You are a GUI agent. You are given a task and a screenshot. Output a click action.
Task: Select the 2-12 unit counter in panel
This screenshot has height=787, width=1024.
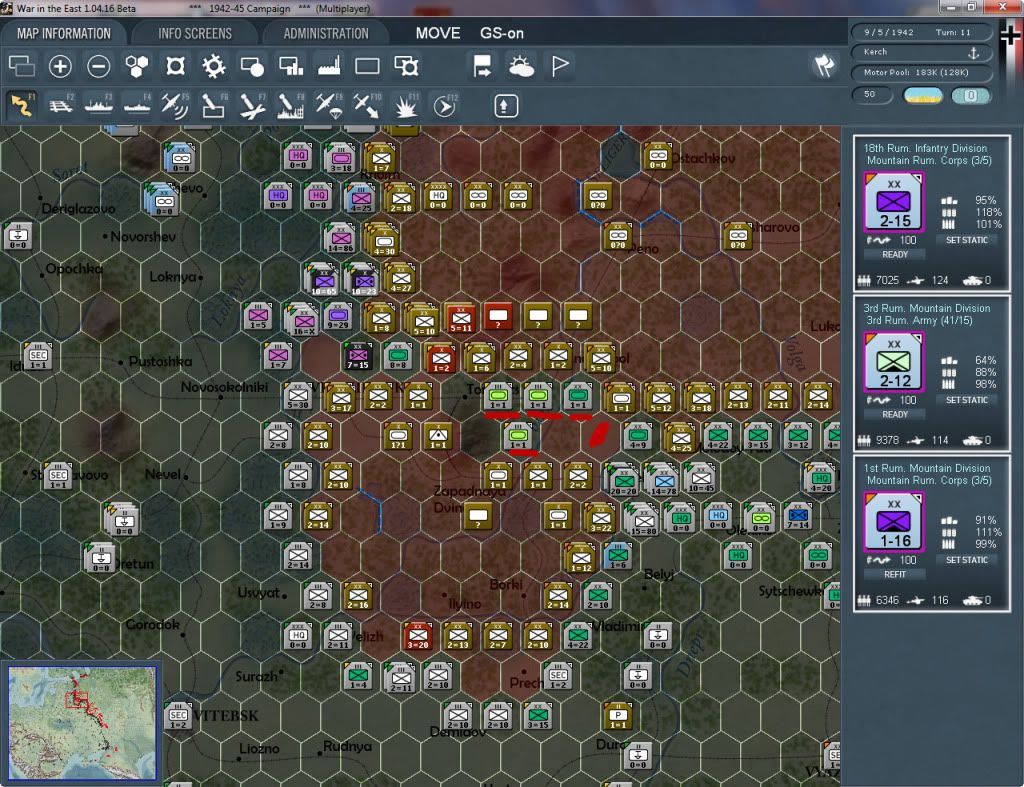(894, 362)
